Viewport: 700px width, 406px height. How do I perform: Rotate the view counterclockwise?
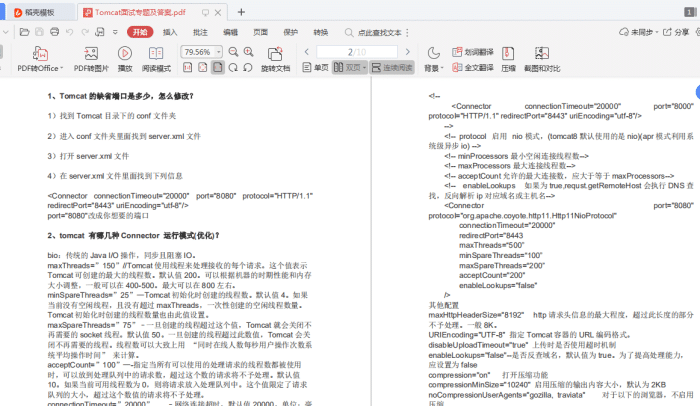pyautogui.click(x=248, y=67)
